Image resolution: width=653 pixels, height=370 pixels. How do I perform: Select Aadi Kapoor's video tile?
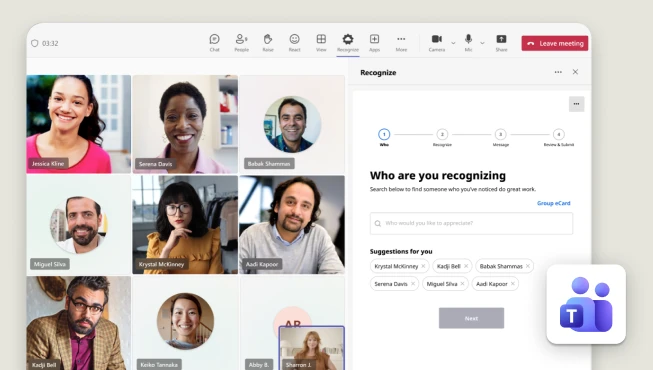[x=292, y=225]
